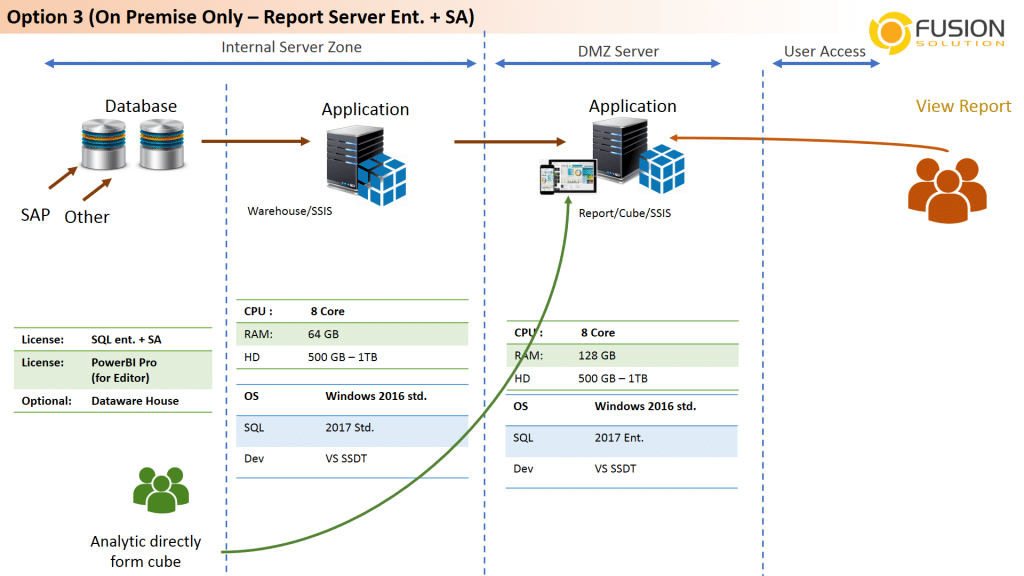Click the 500 GB – 1TB value under 128 GB
Viewport: 1024px width, 576px height.
[x=613, y=379]
